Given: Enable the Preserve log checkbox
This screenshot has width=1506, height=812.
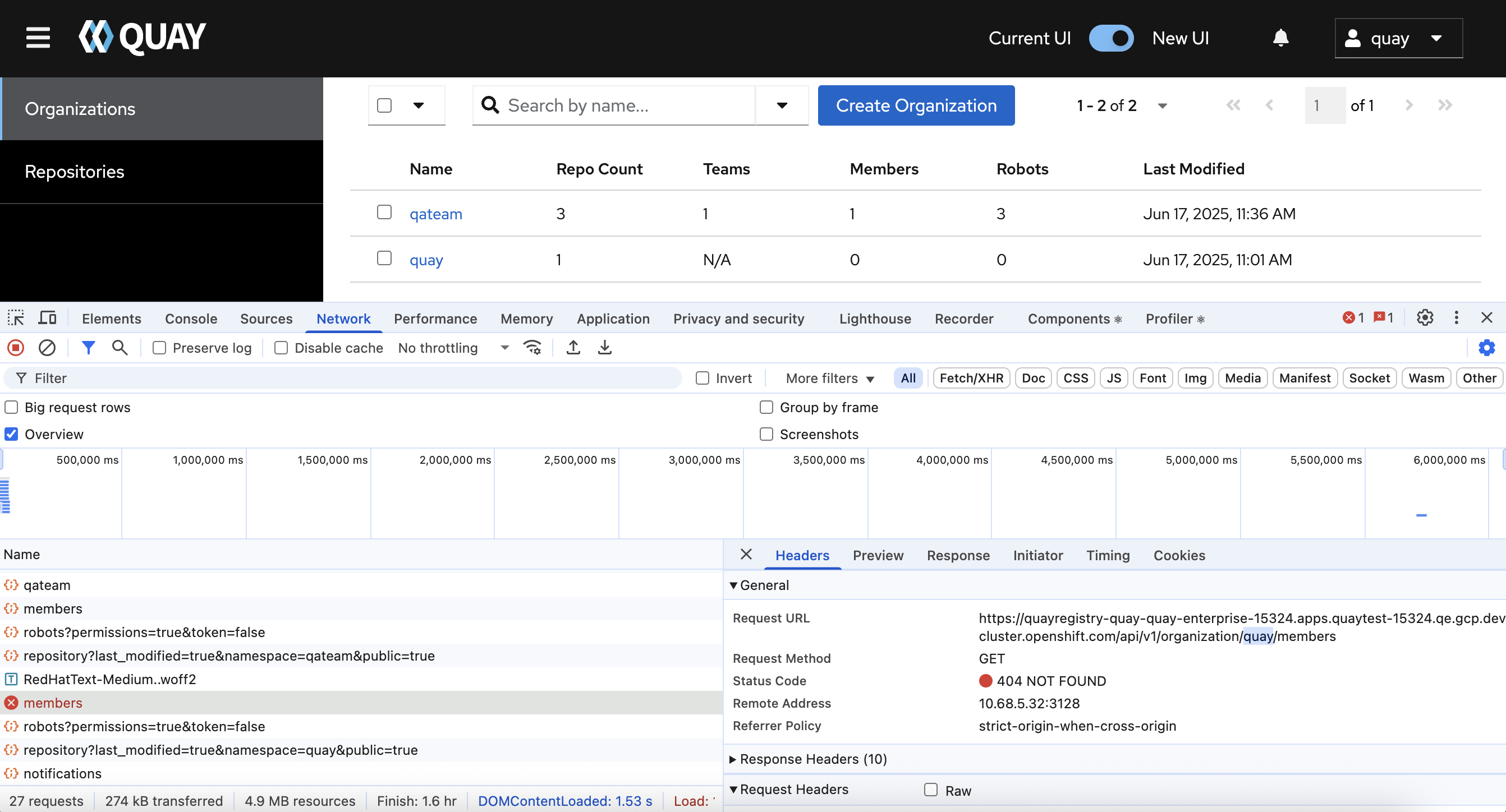Looking at the screenshot, I should coord(159,348).
